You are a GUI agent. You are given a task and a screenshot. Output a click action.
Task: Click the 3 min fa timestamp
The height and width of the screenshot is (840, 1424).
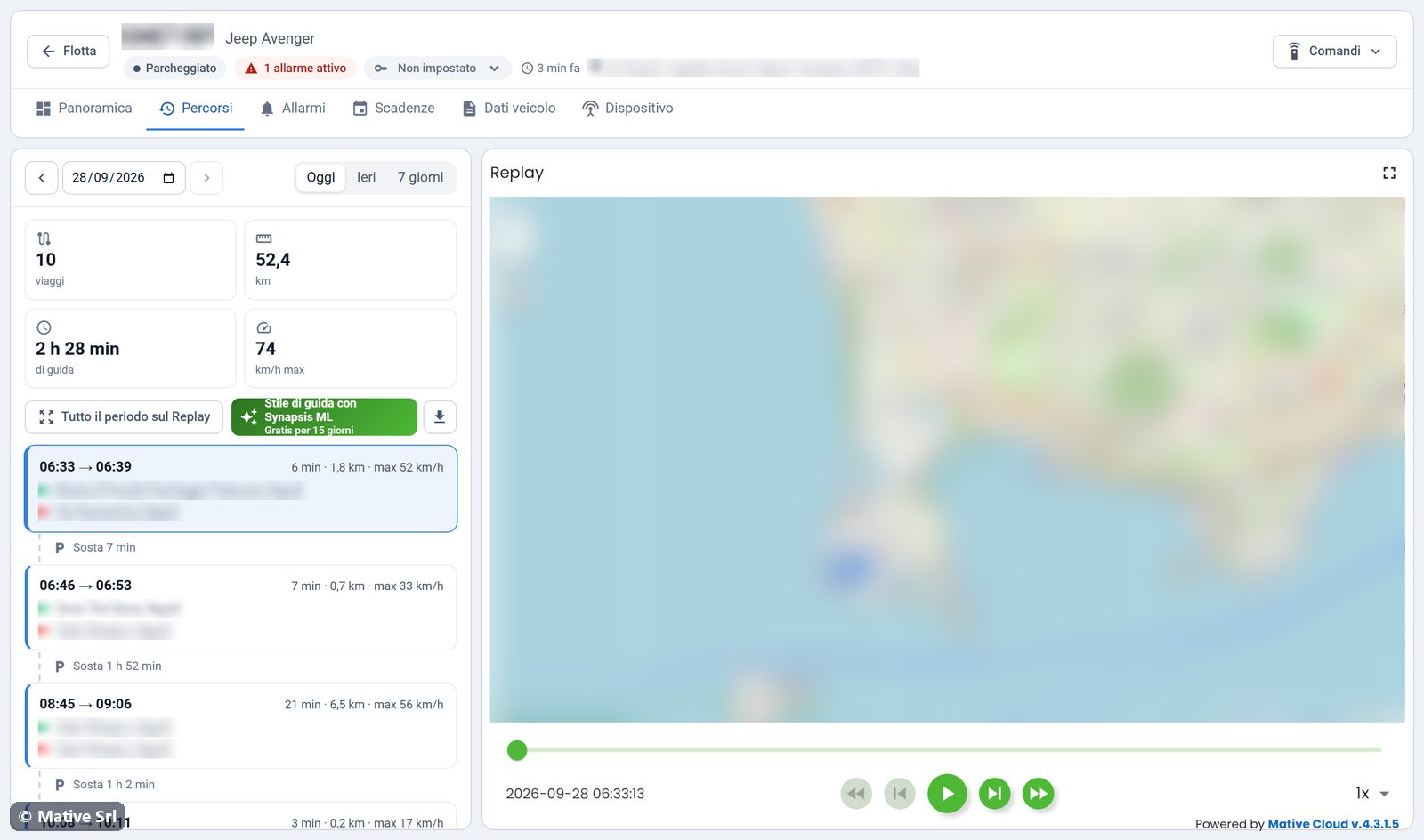[x=551, y=69]
